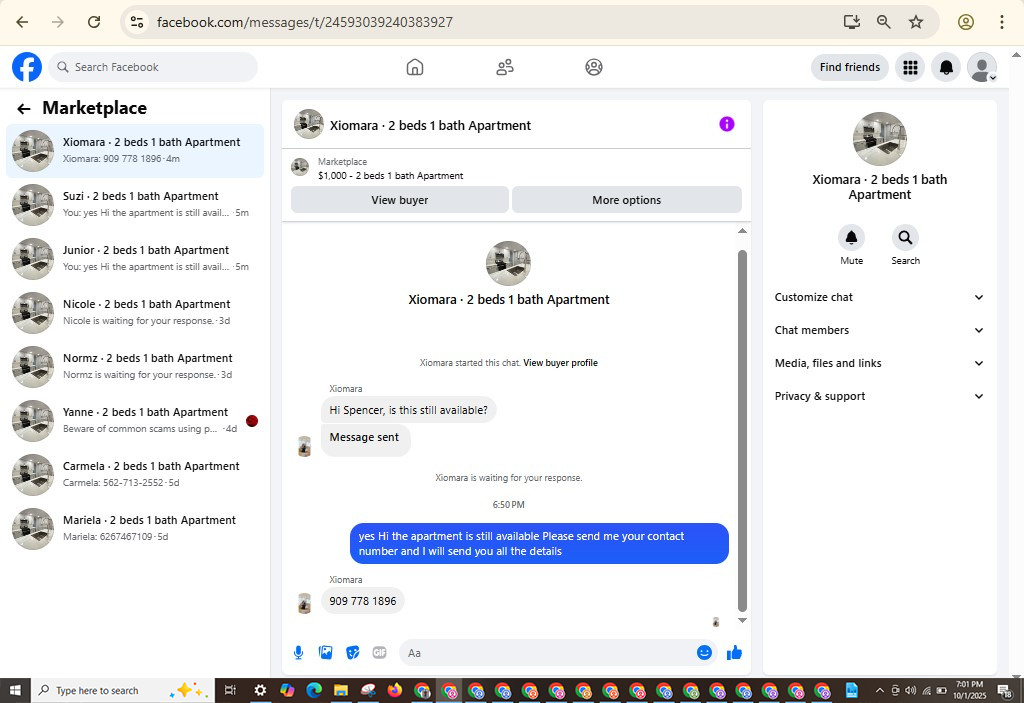Expand Customize chat section
Viewport: 1024px width, 703px height.
879,297
